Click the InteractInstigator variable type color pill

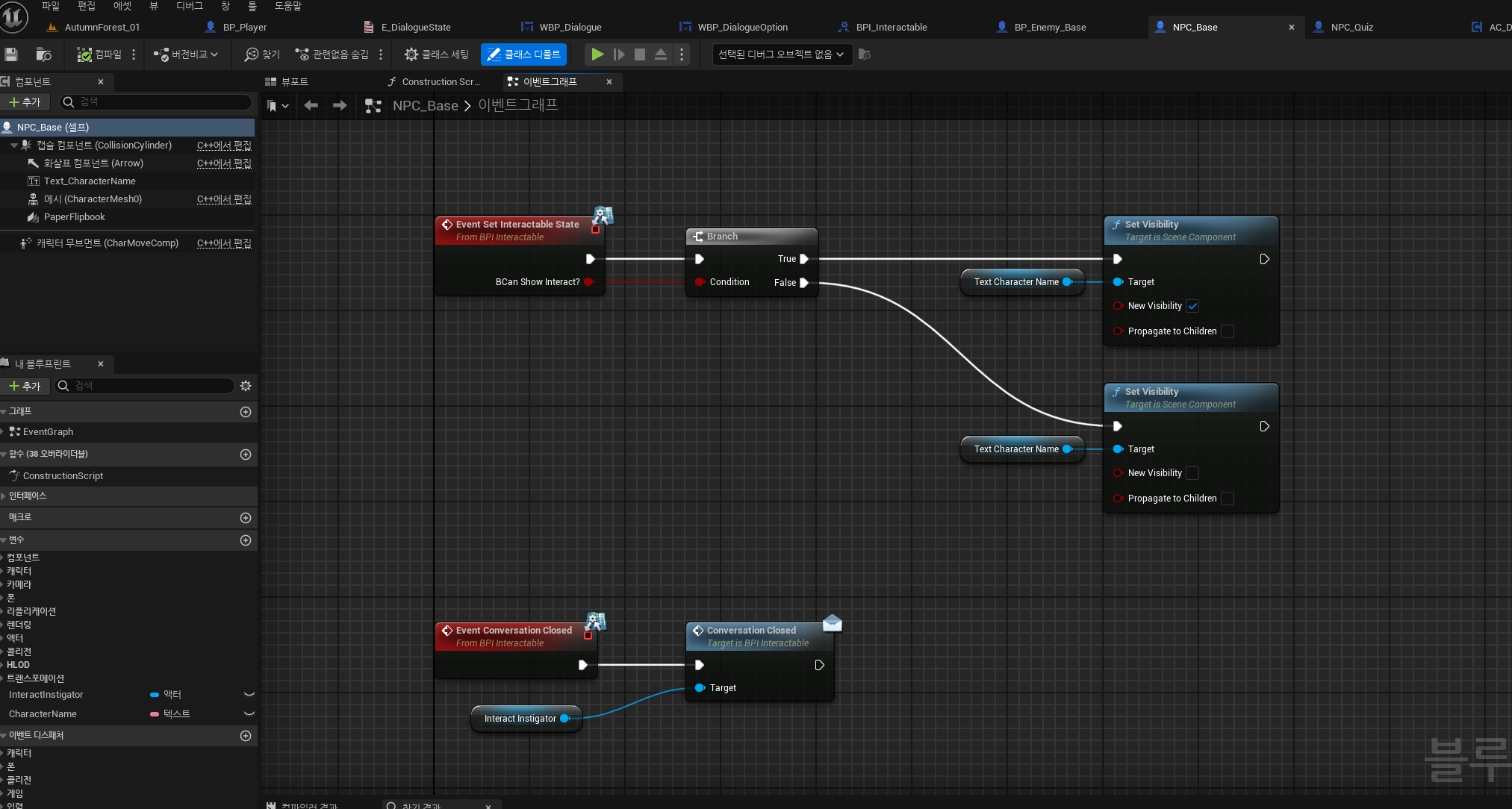coord(155,695)
